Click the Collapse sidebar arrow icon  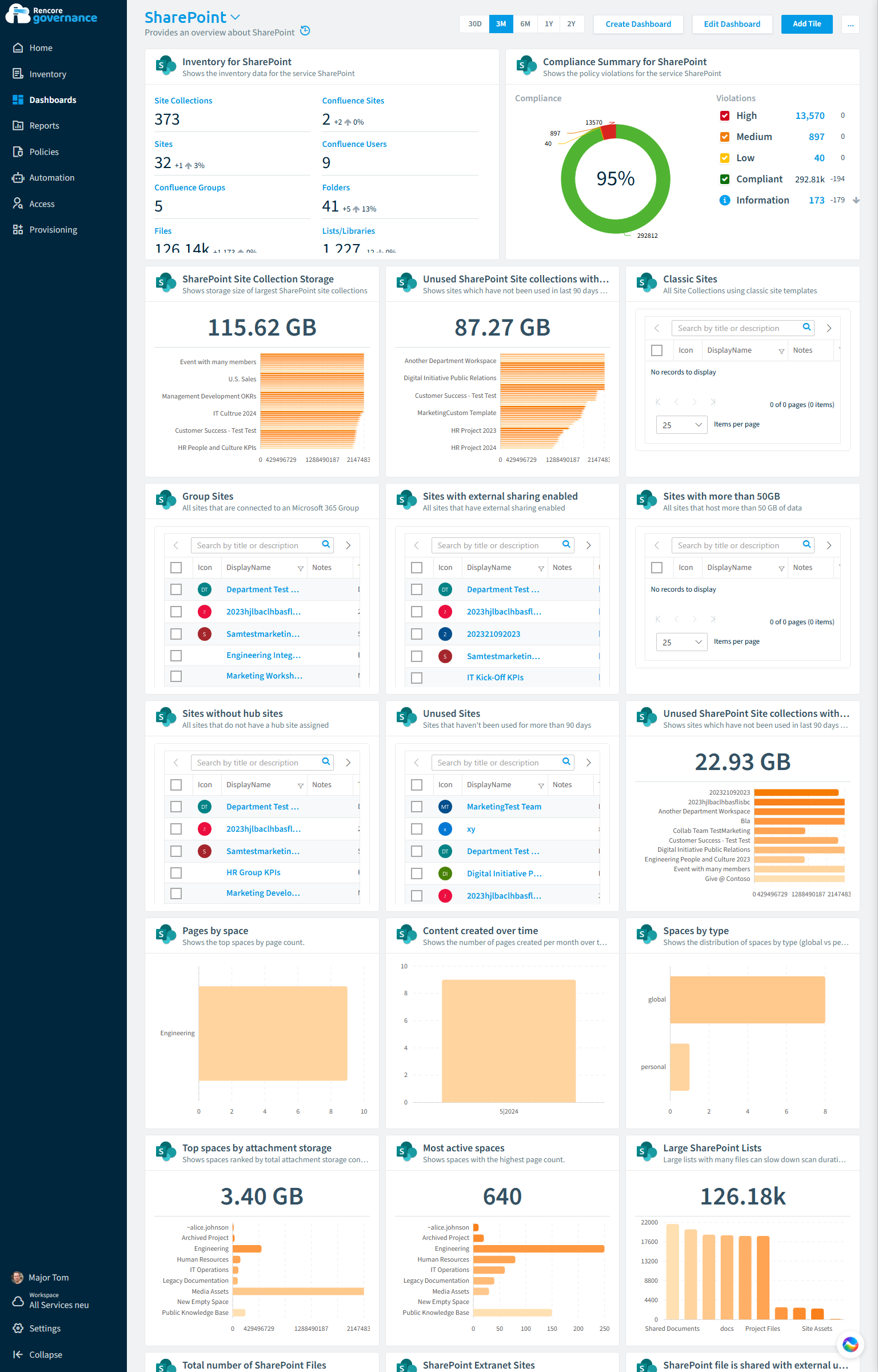tap(18, 1355)
